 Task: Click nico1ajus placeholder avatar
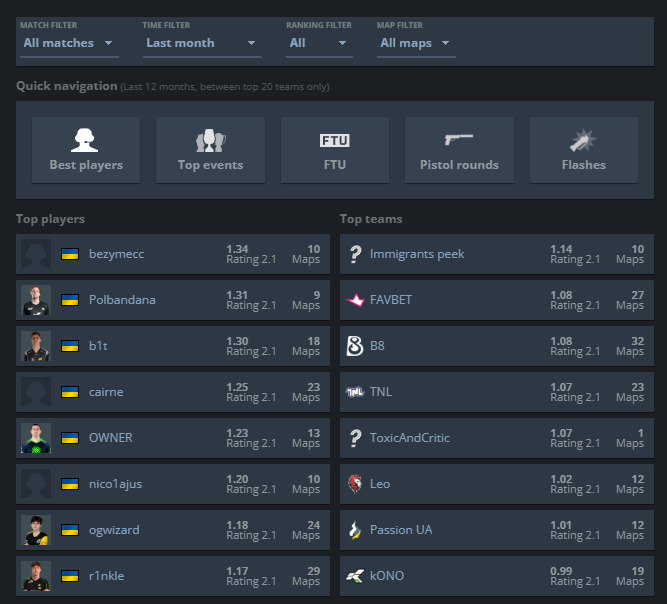pos(36,484)
